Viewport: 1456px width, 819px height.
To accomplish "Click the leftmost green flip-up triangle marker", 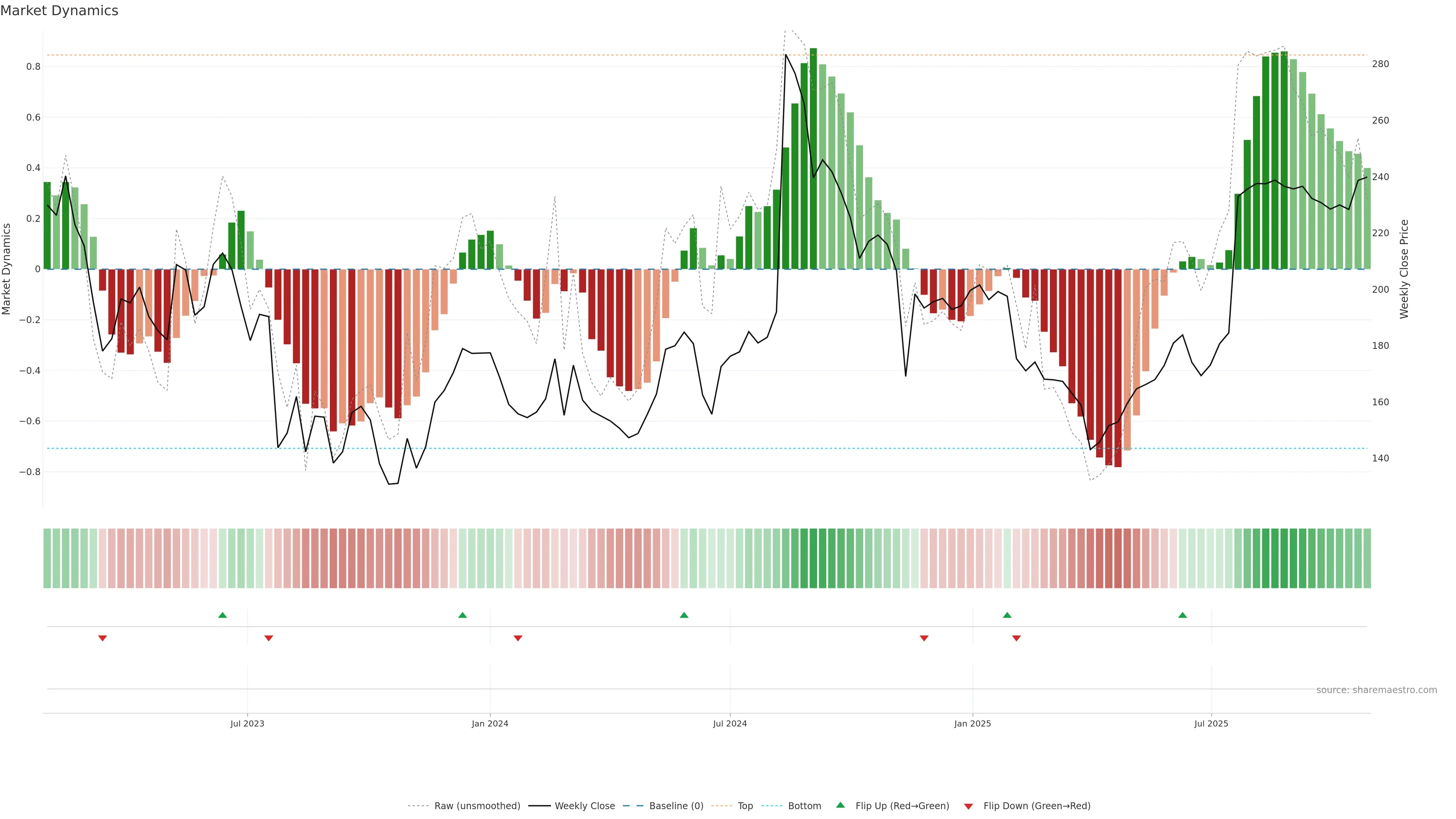I will coord(222,615).
